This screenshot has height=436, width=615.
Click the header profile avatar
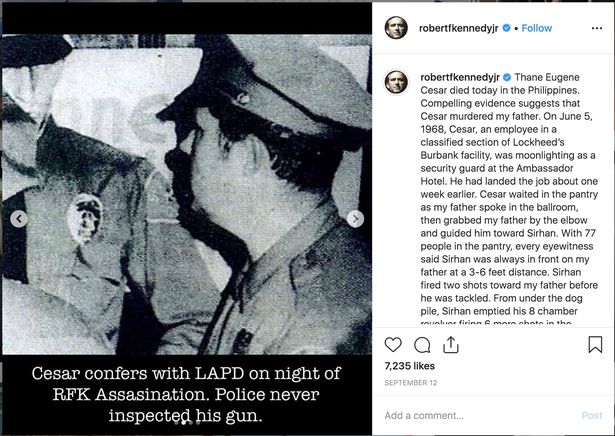(x=397, y=28)
